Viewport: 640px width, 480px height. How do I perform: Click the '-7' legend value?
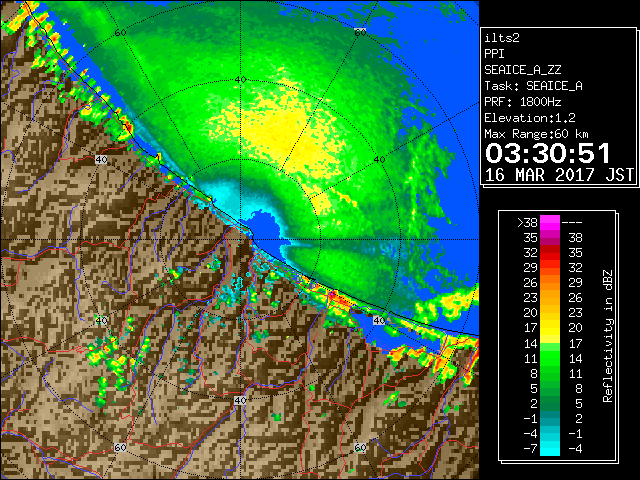click(531, 449)
